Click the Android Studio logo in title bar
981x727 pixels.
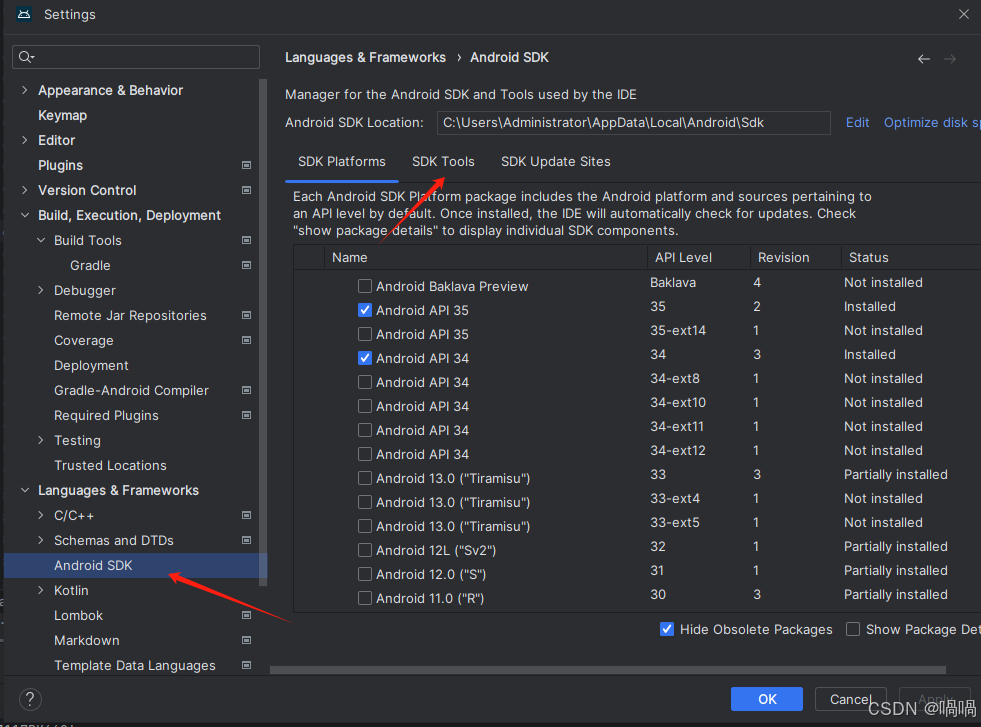coord(24,14)
